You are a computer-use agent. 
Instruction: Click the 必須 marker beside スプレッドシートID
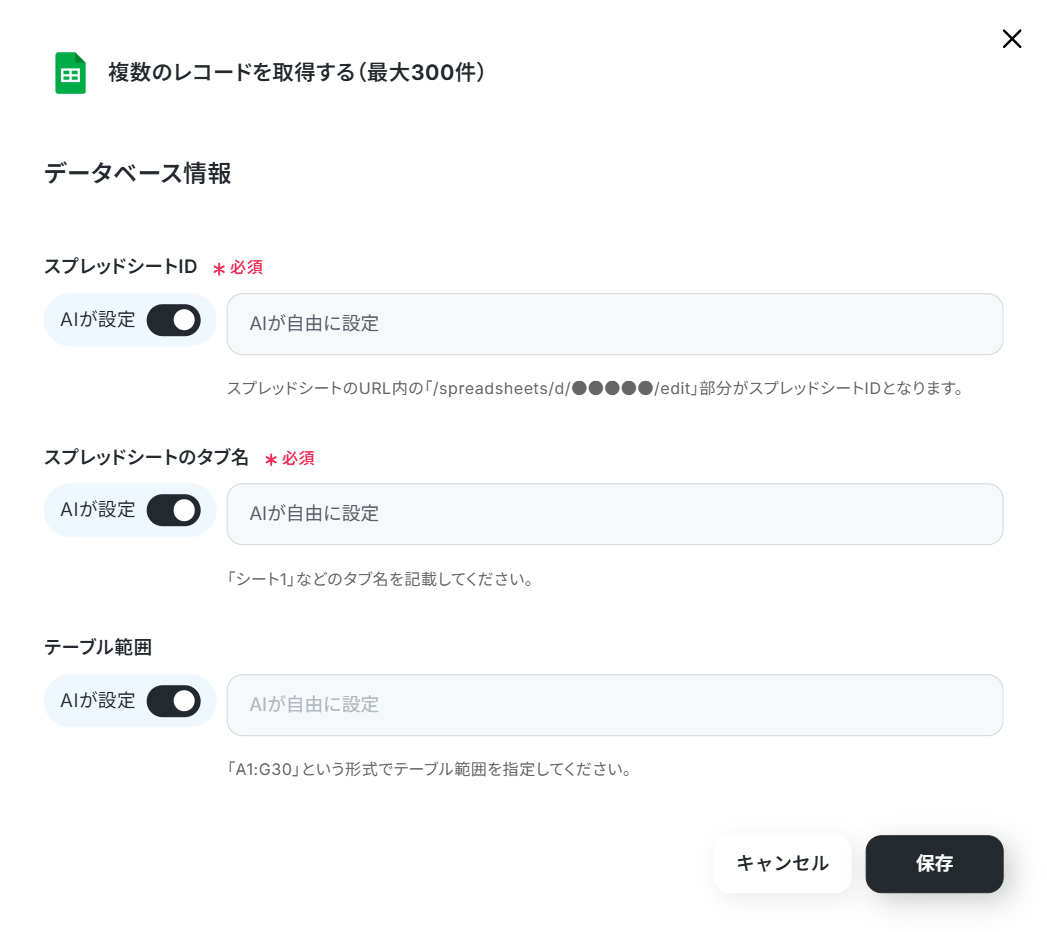(x=238, y=268)
